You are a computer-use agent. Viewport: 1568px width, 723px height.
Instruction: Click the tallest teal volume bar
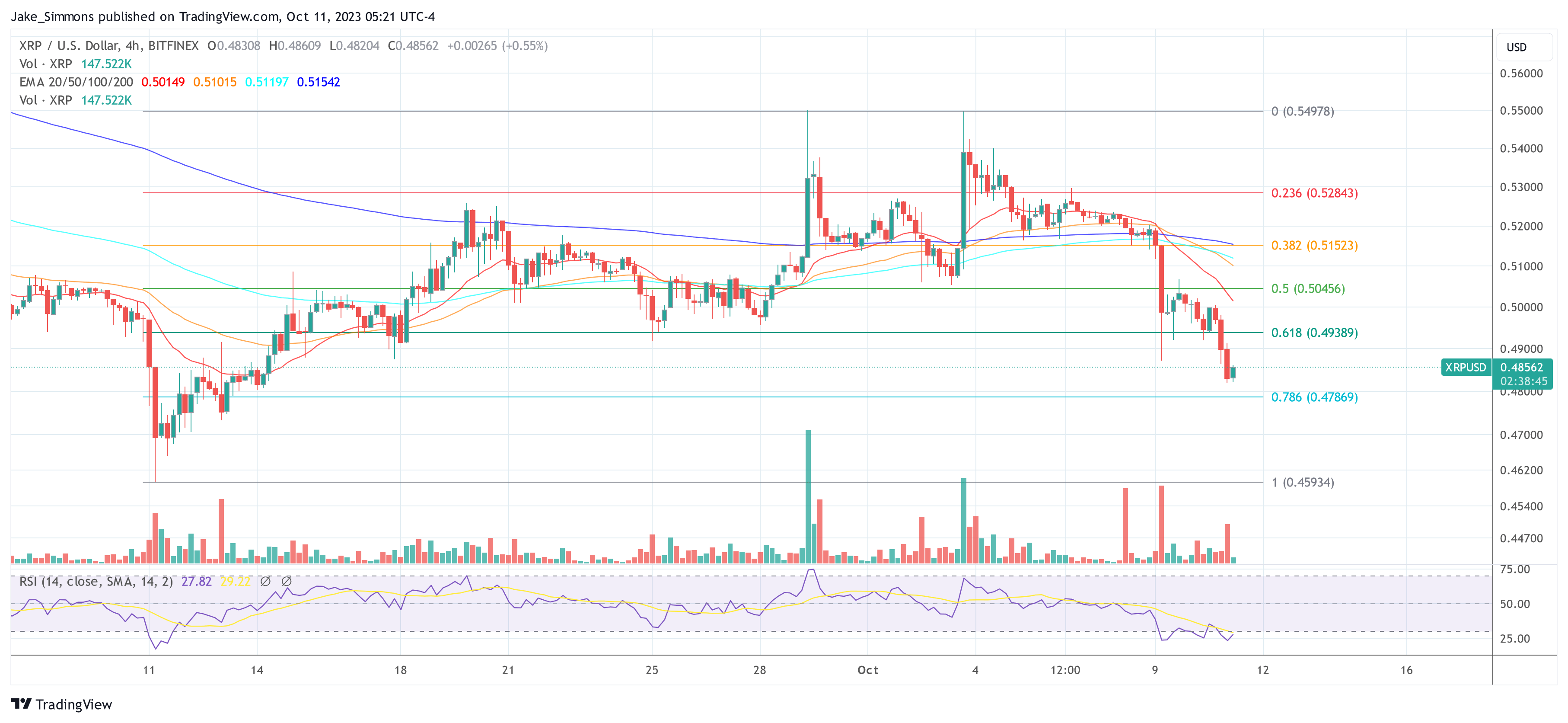[808, 496]
